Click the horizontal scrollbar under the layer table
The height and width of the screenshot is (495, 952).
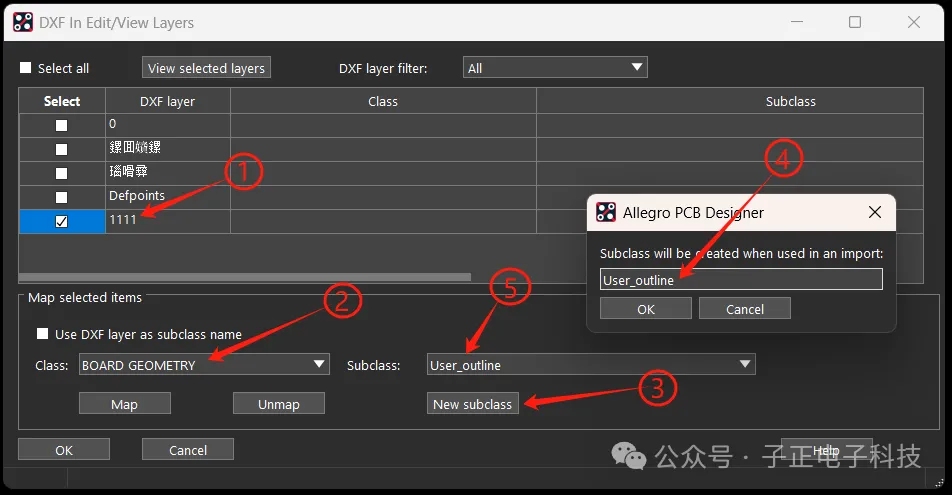coord(245,277)
